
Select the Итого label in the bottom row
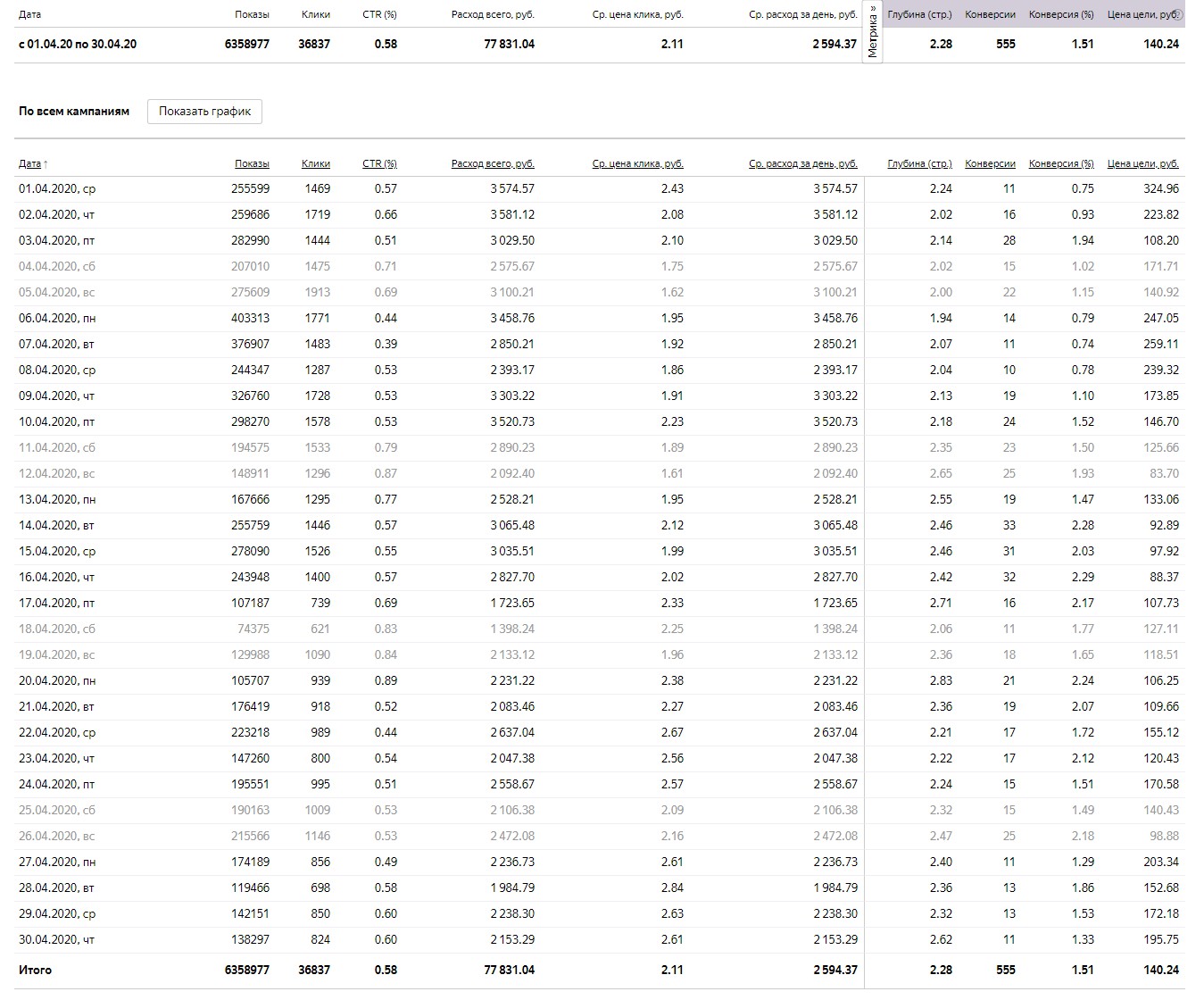[35, 970]
